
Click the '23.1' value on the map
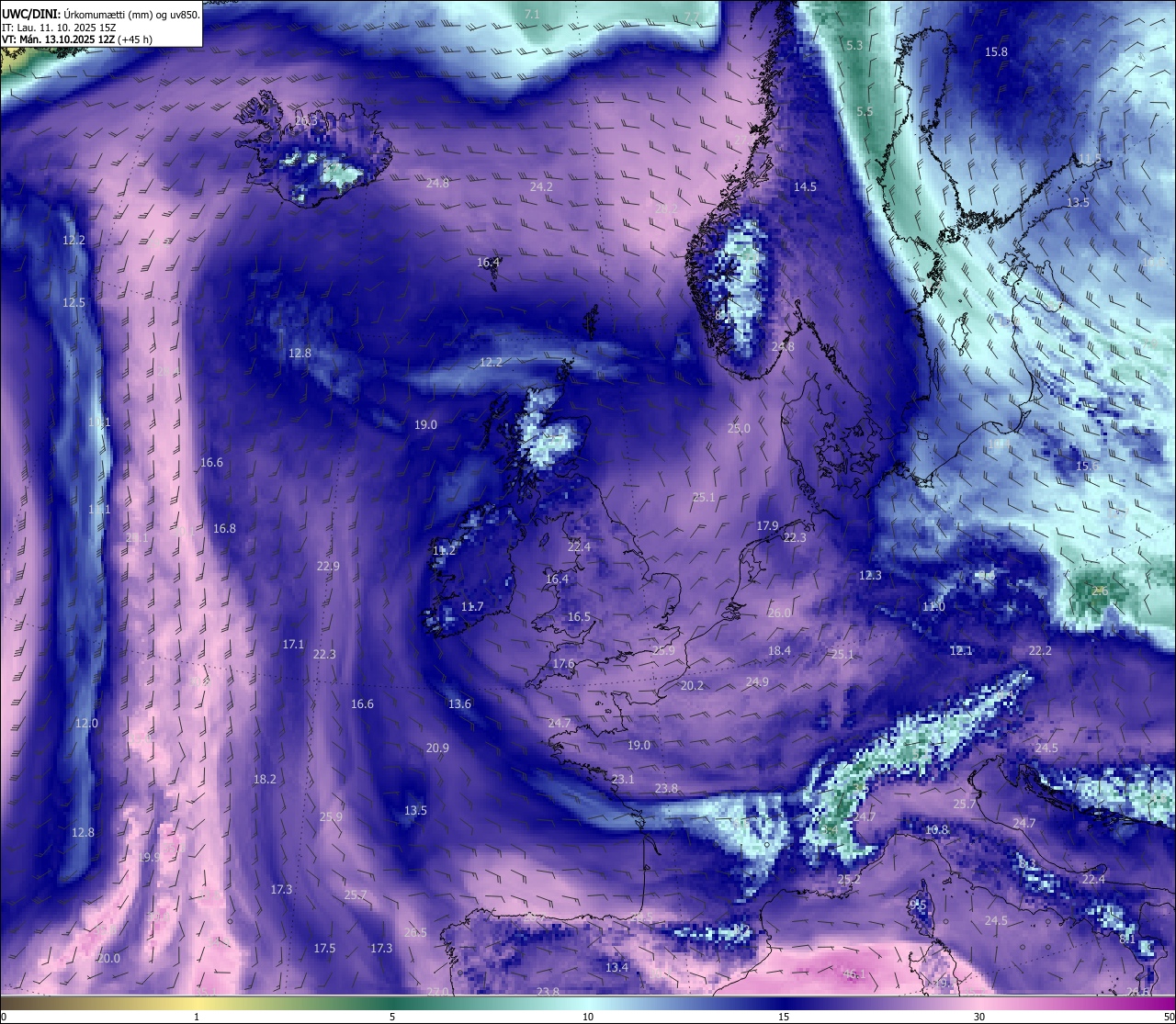click(x=623, y=779)
